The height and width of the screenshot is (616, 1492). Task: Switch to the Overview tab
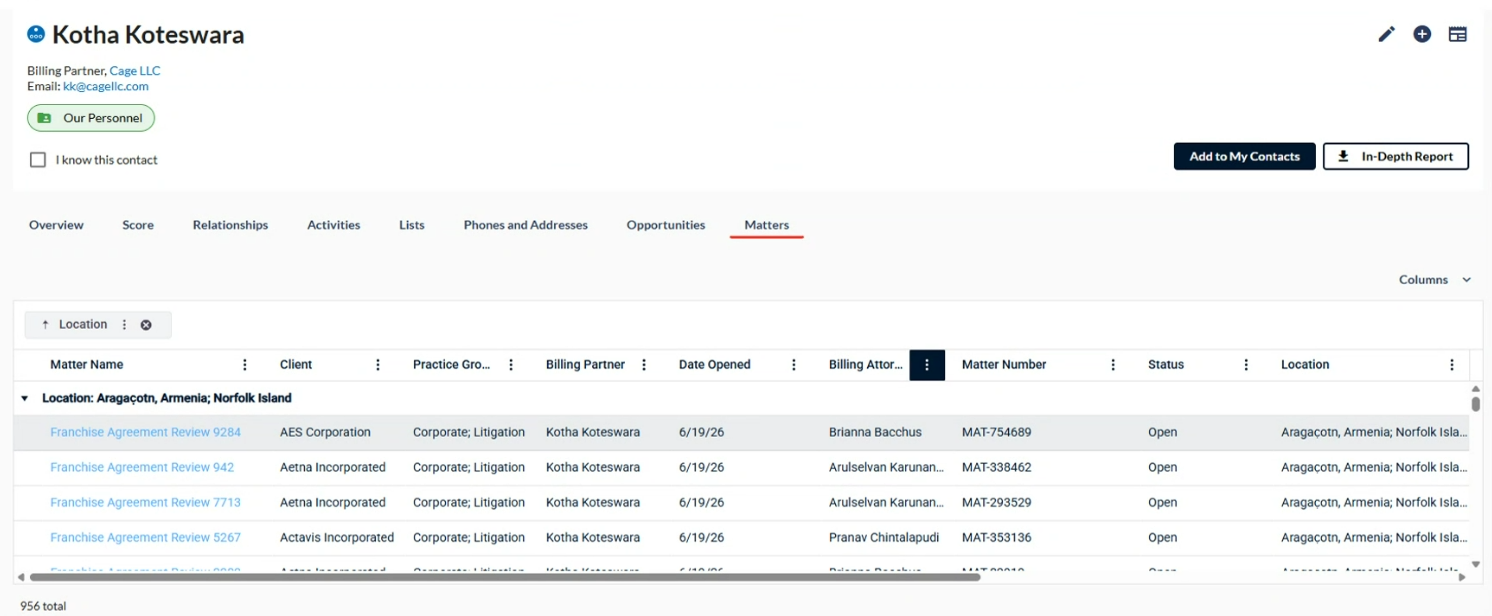tap(56, 225)
